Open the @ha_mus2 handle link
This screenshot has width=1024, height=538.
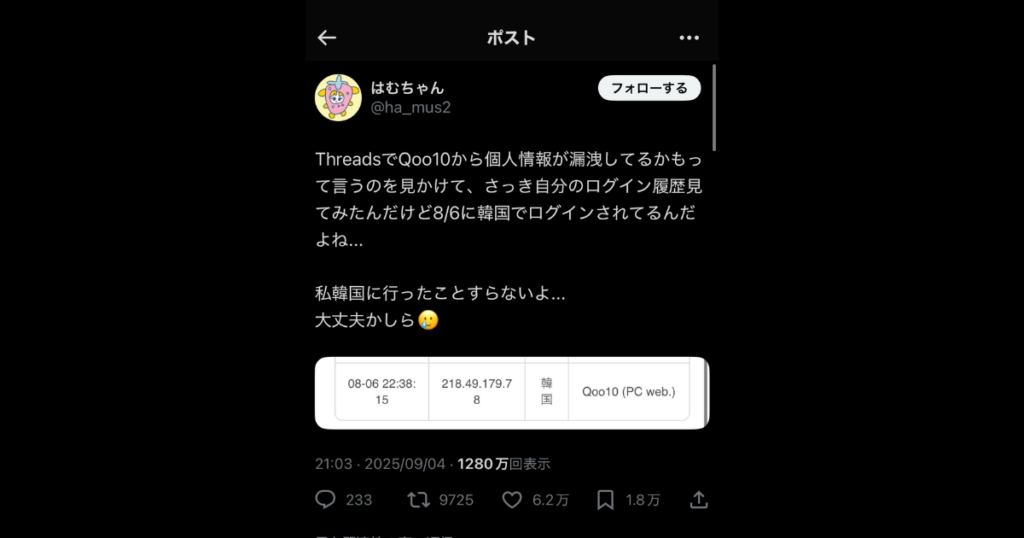(411, 108)
